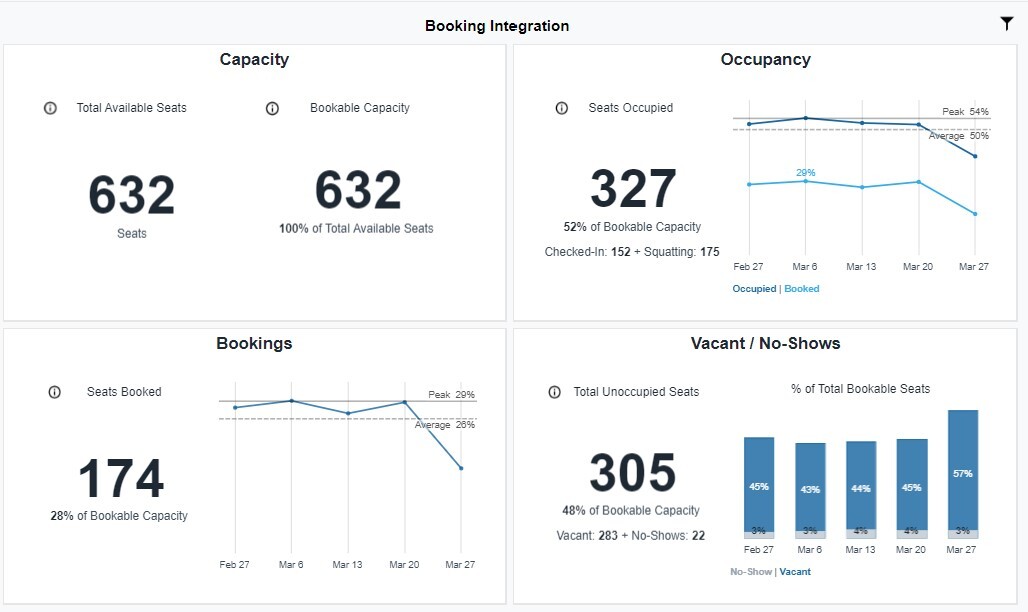Click info icon beside Seats Occupied
Screen dimensions: 1028x612
click(x=562, y=108)
